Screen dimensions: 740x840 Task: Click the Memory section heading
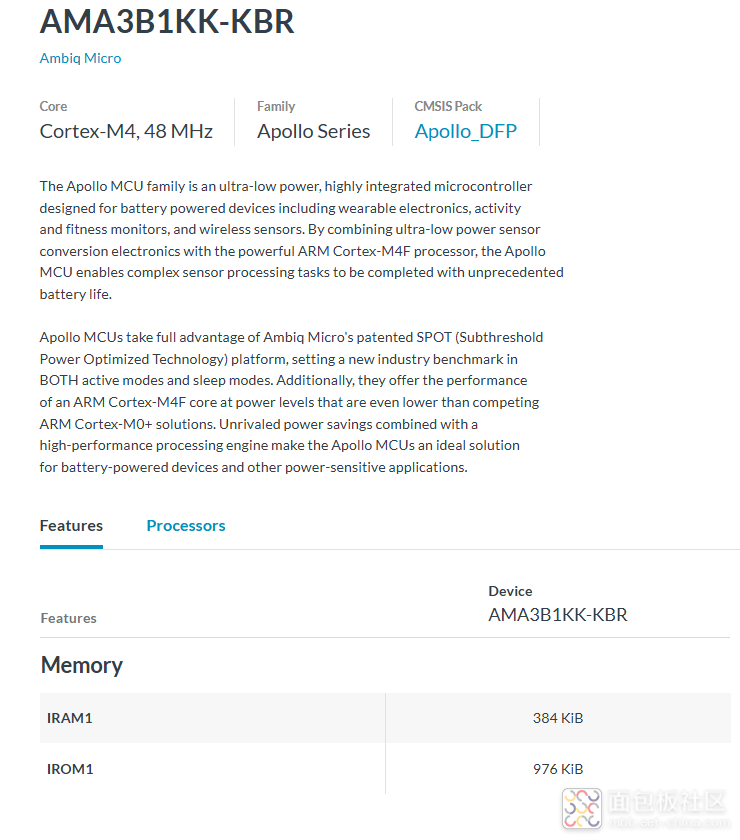(x=81, y=665)
